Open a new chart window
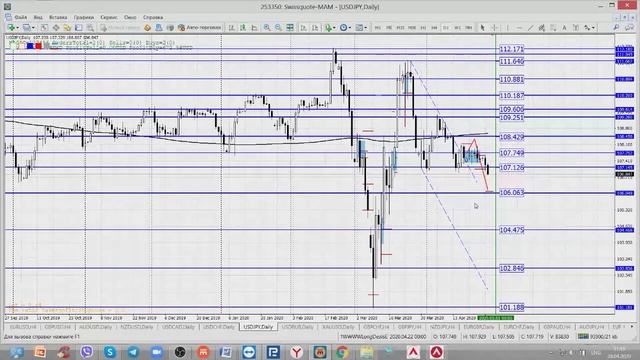This screenshot has height=360, width=640. 11,28
